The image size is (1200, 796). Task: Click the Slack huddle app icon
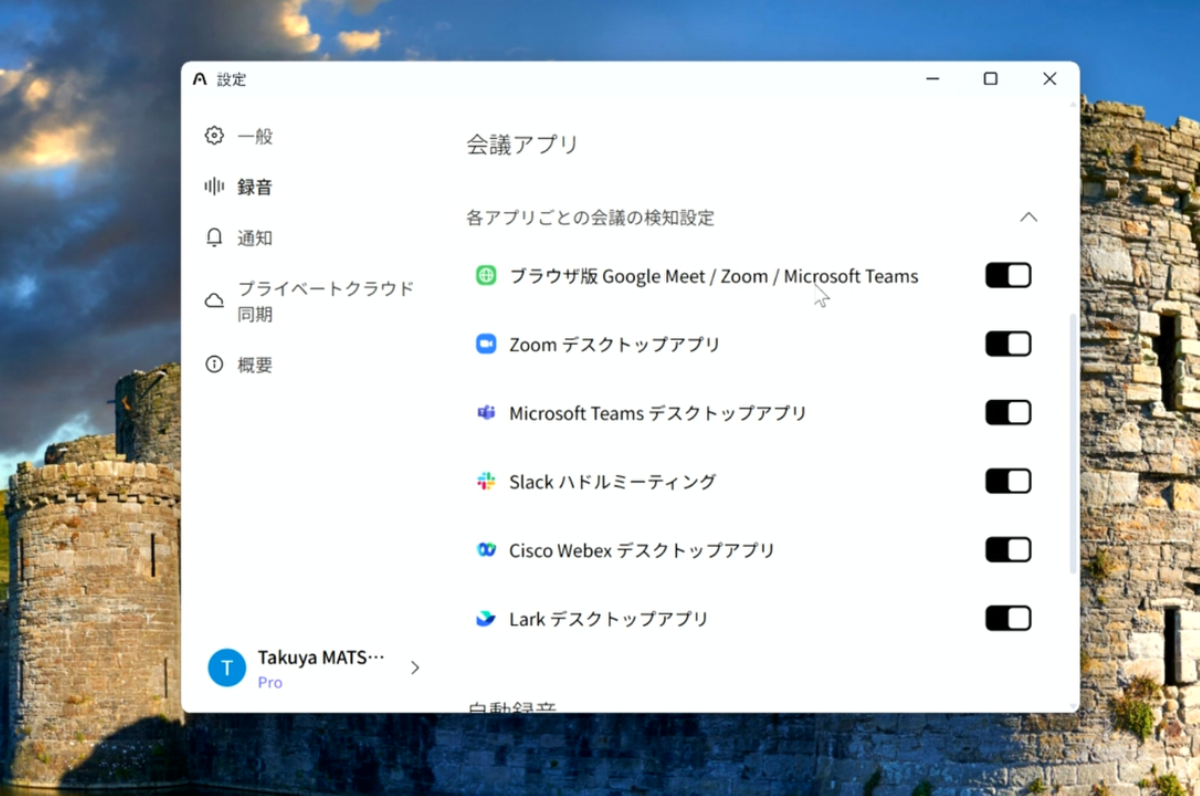(x=486, y=482)
